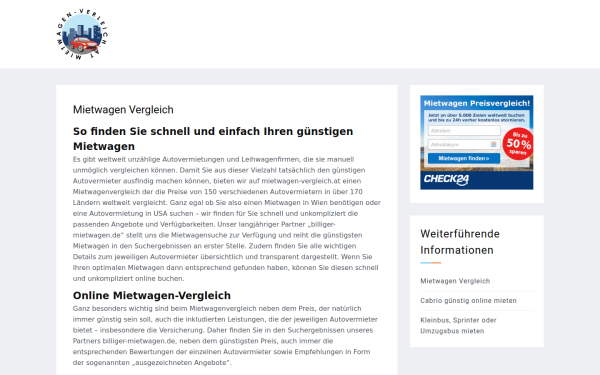Focus the Abholdatum date field

pyautogui.click(x=464, y=145)
